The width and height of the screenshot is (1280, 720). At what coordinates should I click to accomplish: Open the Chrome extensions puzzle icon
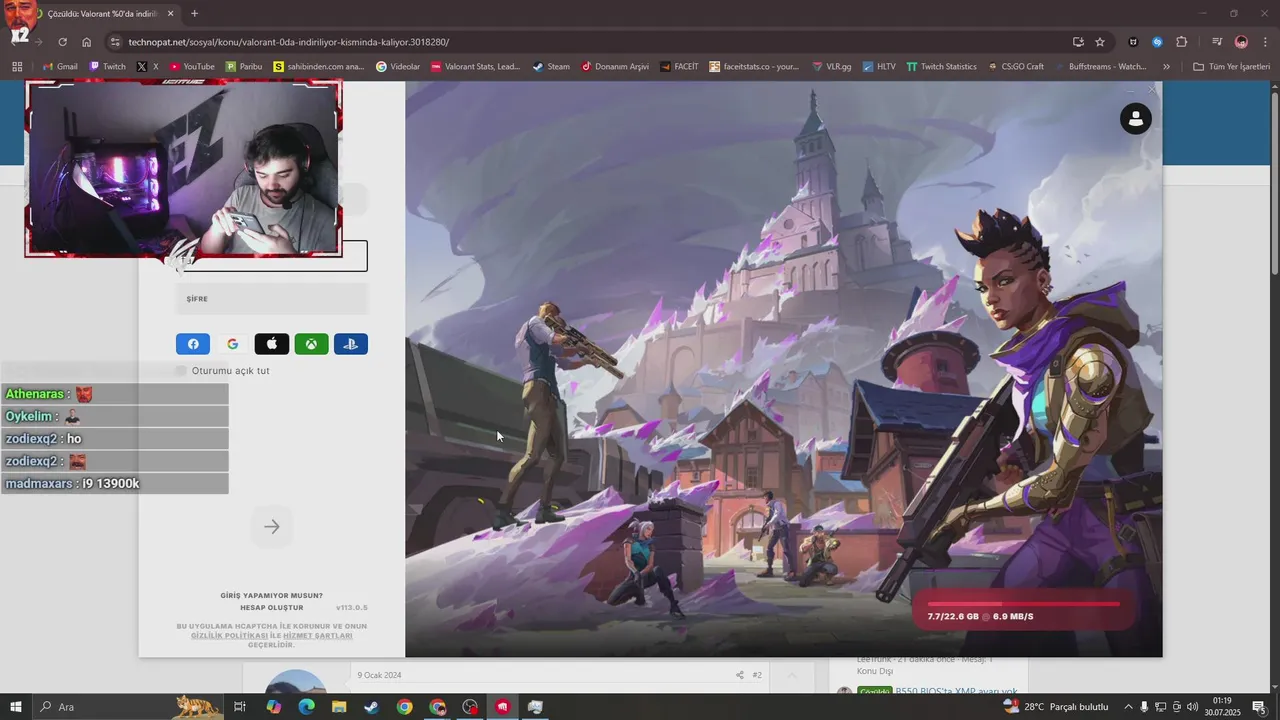click(x=1181, y=42)
